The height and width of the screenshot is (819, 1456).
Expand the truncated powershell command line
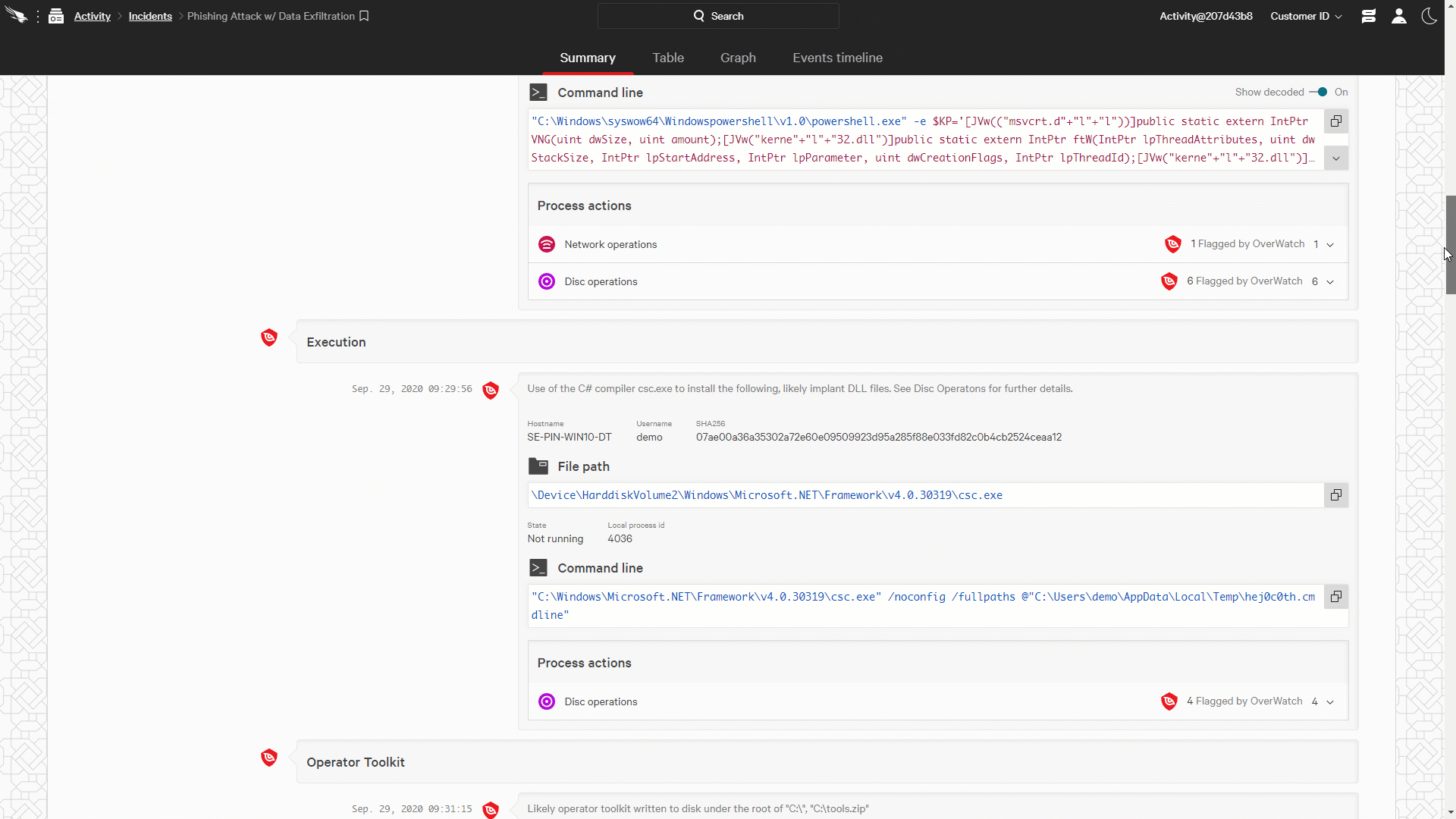(x=1336, y=158)
